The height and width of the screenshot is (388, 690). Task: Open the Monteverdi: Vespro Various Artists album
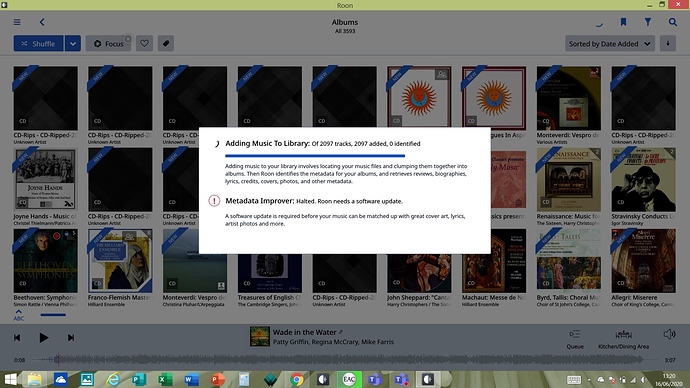point(569,98)
